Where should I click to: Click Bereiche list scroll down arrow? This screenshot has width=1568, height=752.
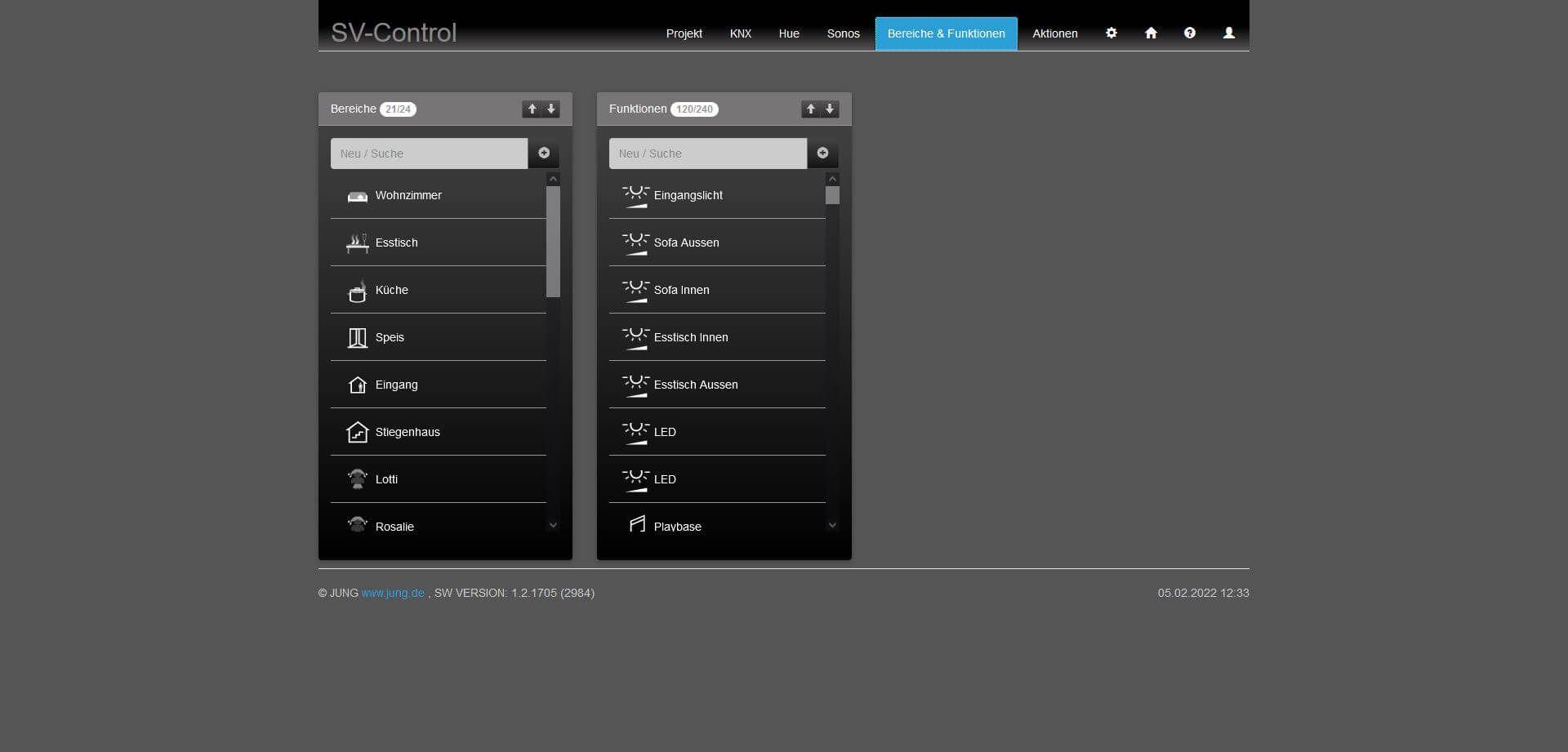point(553,525)
